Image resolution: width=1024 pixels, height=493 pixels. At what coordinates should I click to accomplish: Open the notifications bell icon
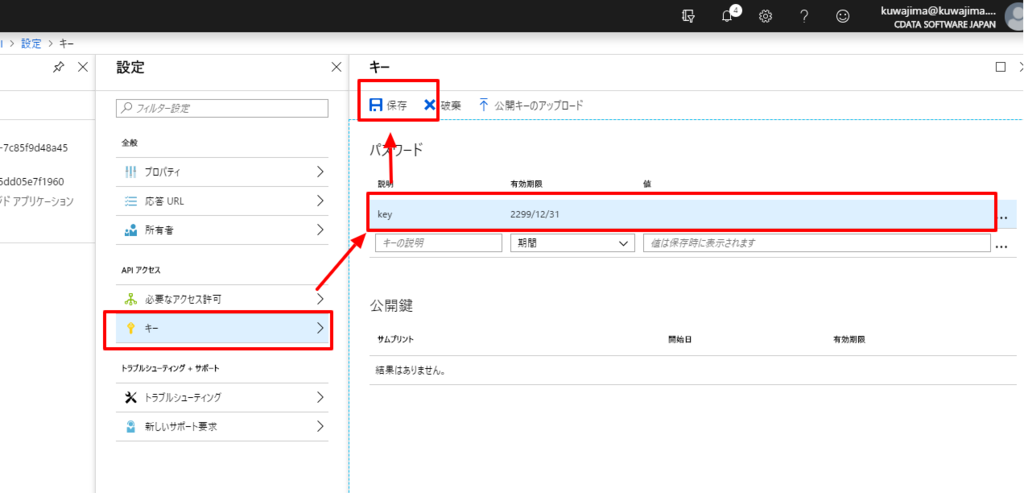click(727, 16)
